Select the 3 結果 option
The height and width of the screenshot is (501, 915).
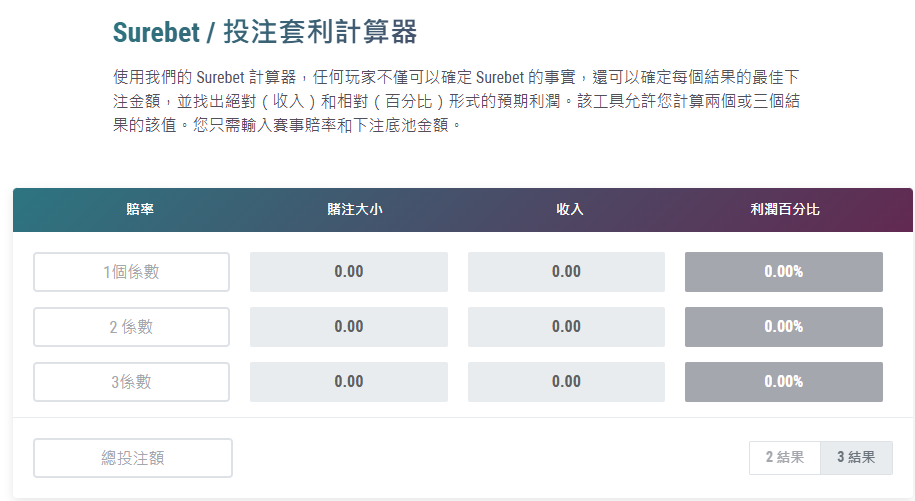pyautogui.click(x=856, y=458)
